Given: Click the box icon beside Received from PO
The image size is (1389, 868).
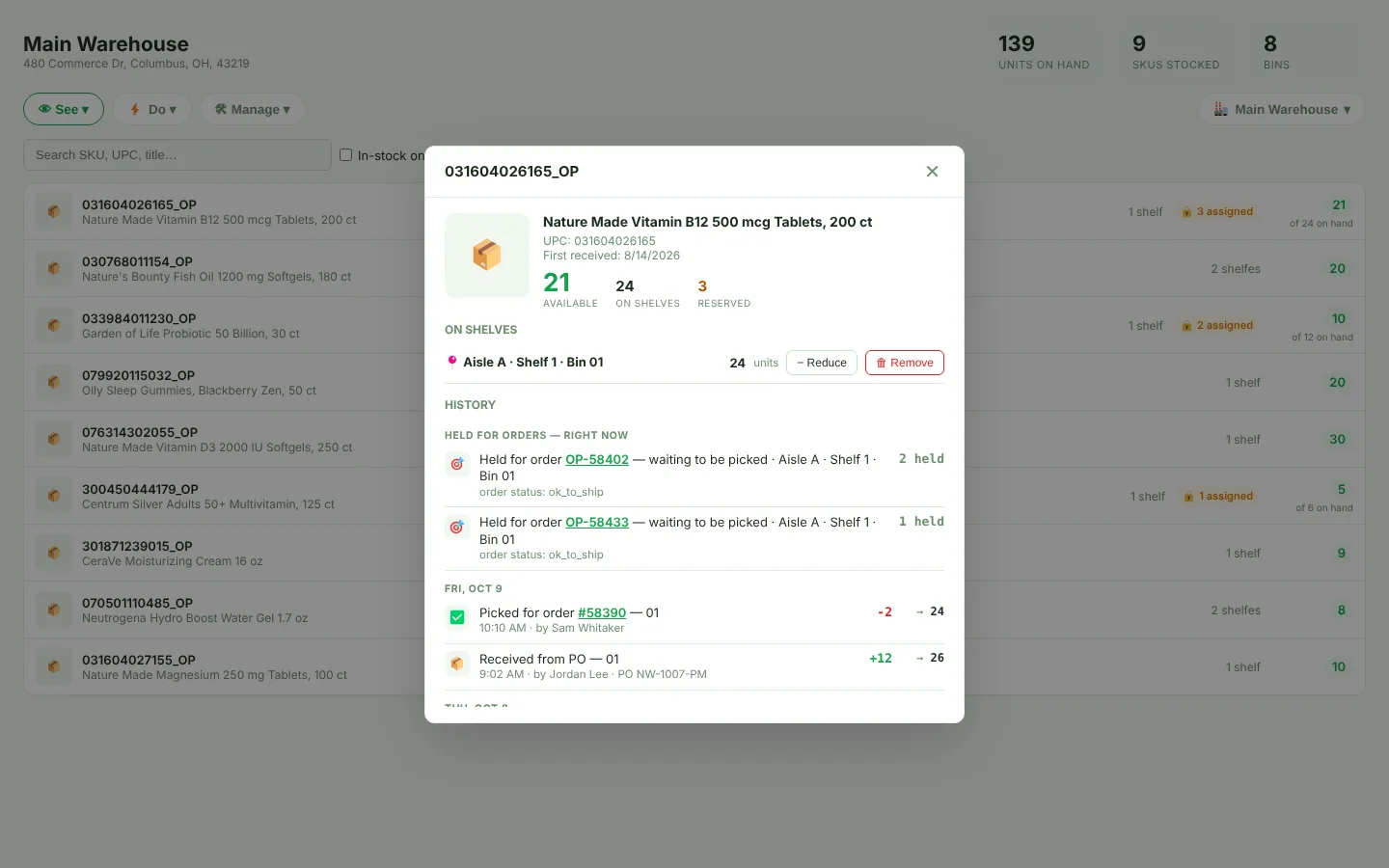Looking at the screenshot, I should [x=457, y=664].
